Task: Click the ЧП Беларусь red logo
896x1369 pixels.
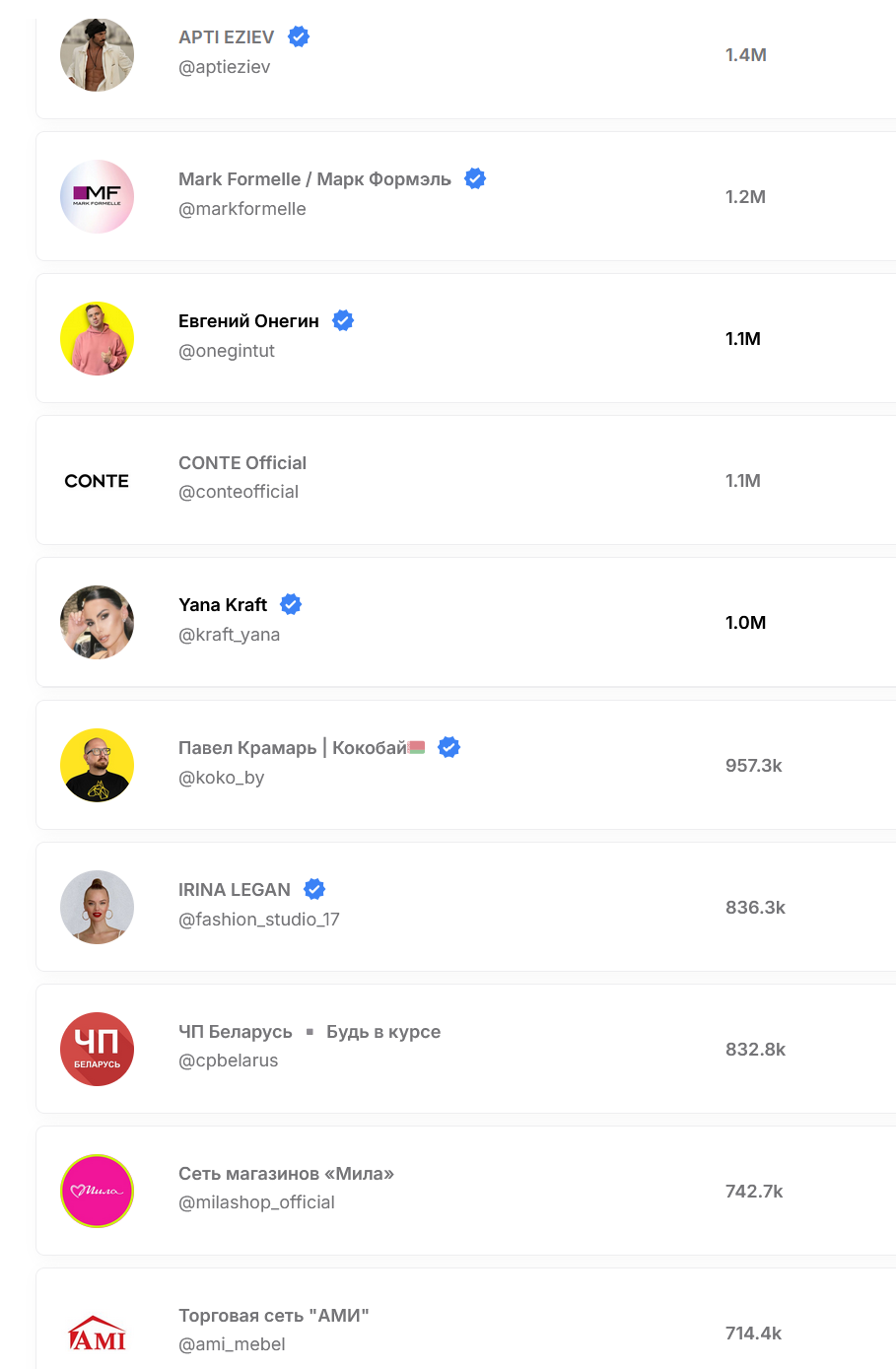Action: (97, 1049)
